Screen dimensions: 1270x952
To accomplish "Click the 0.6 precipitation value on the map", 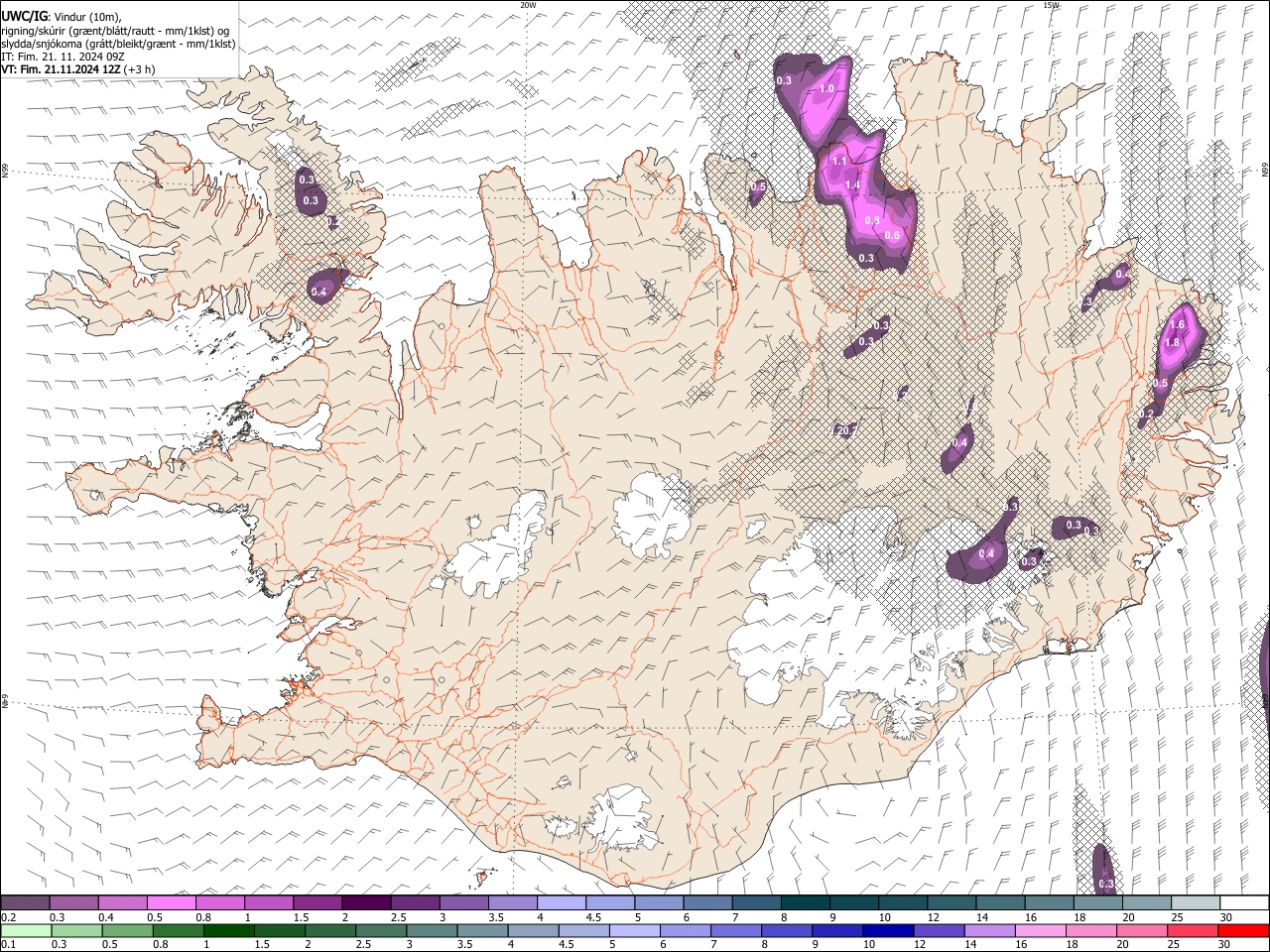I will point(892,235).
